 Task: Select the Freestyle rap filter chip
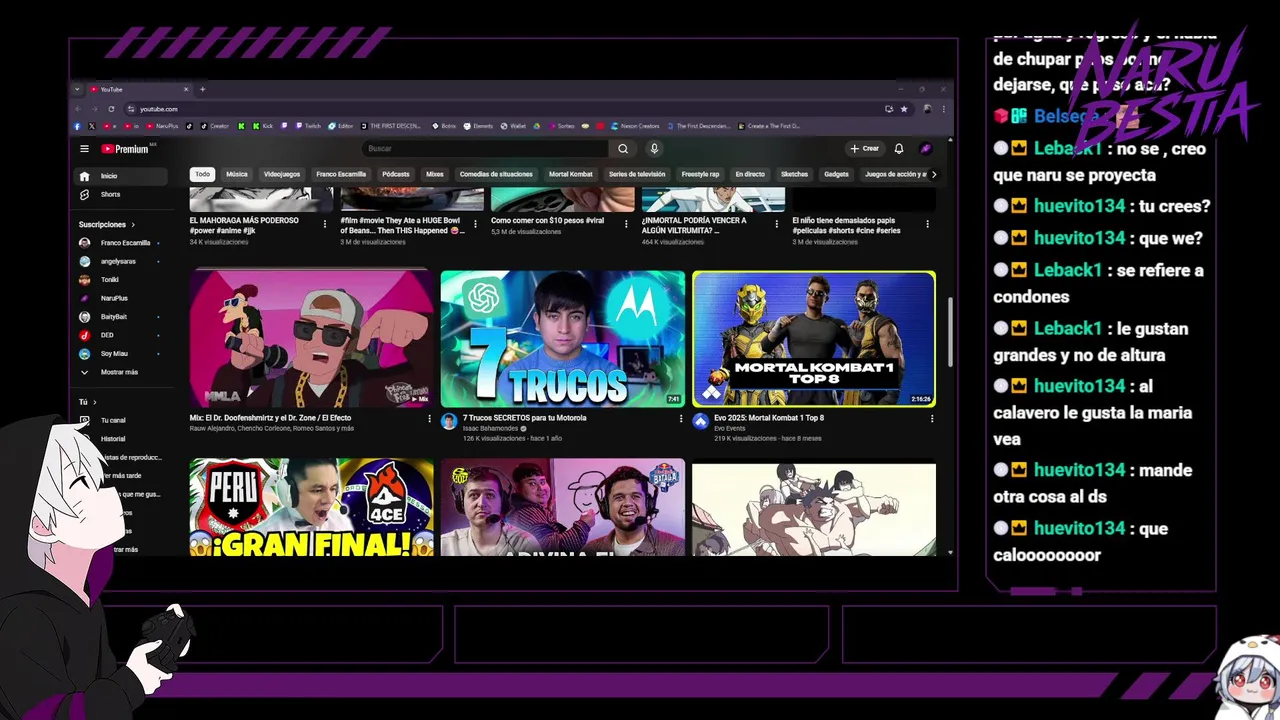(700, 174)
